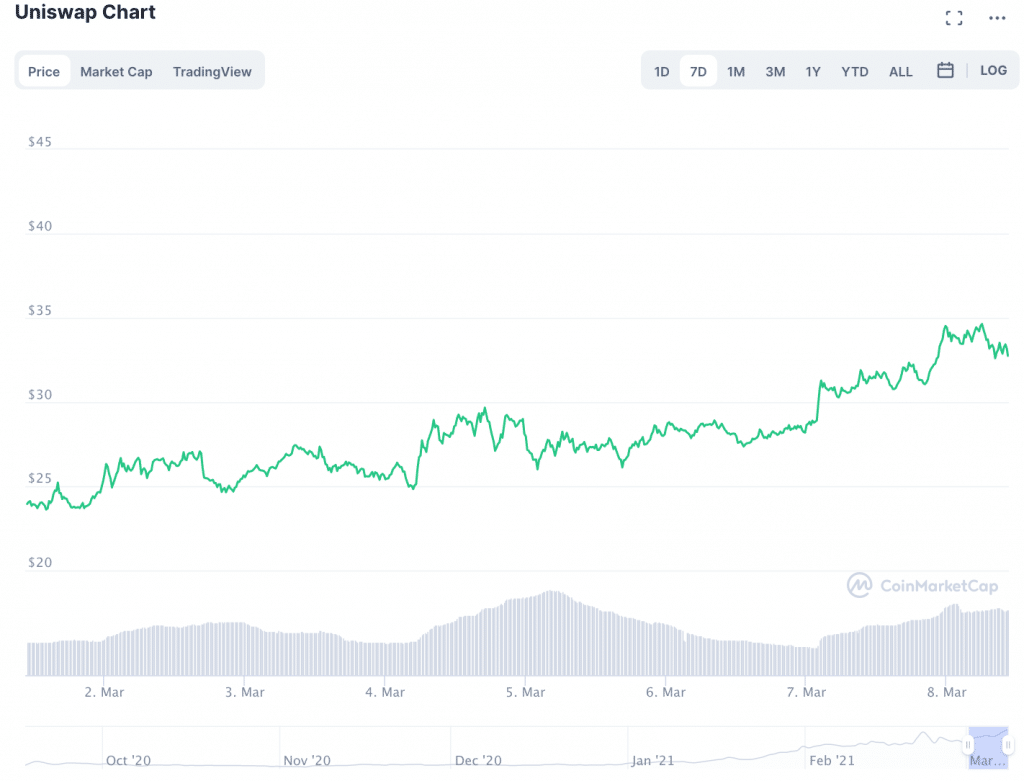Open fullscreen chart view icon
The image size is (1024, 781).
(954, 18)
